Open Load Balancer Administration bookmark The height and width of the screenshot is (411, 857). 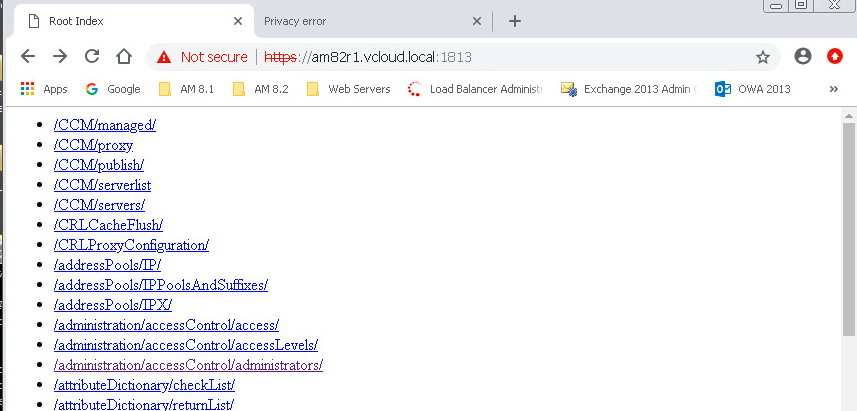coord(476,89)
